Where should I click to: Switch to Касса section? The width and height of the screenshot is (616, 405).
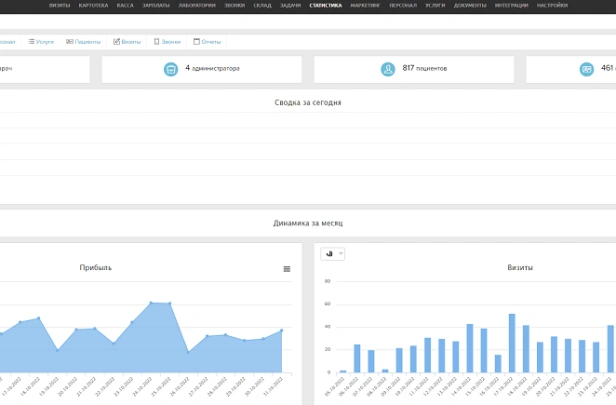125,5
